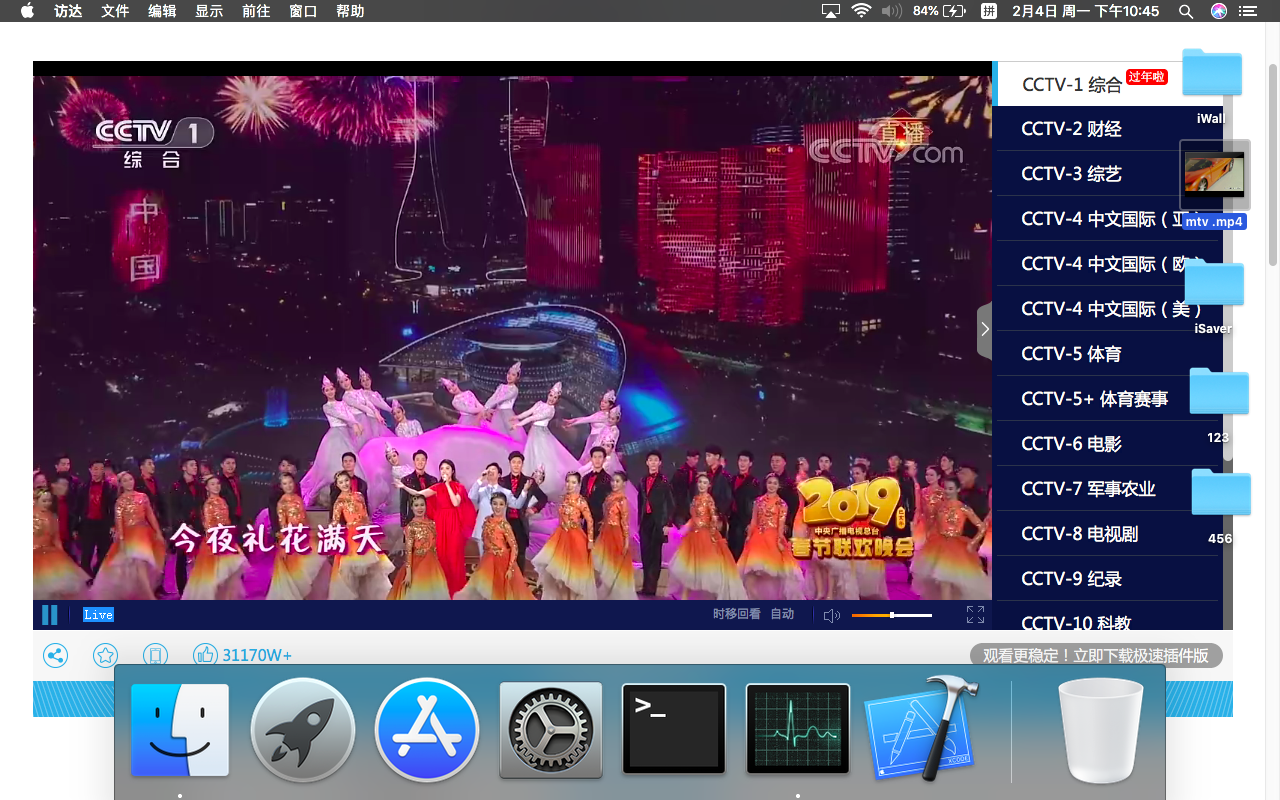
Task: Collapse the channel list with the side arrow
Action: 984,329
